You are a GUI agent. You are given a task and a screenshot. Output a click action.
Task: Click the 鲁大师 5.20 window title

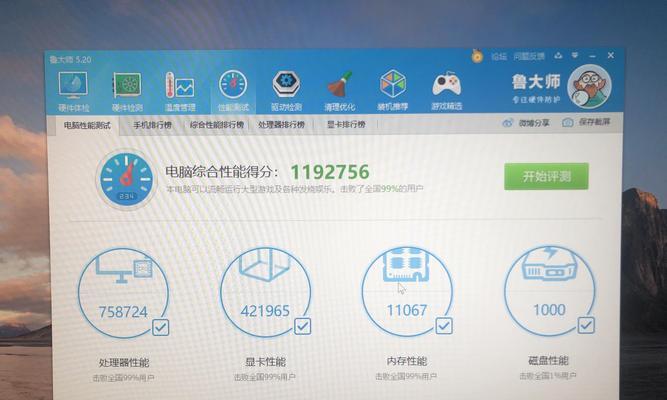[x=70, y=60]
